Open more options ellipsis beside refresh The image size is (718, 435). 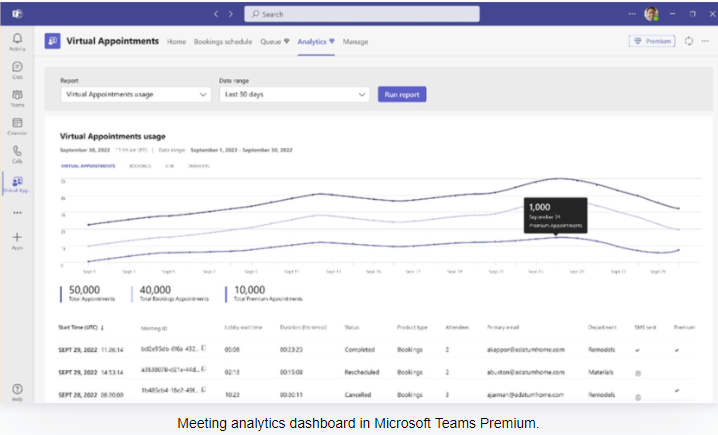pos(705,41)
